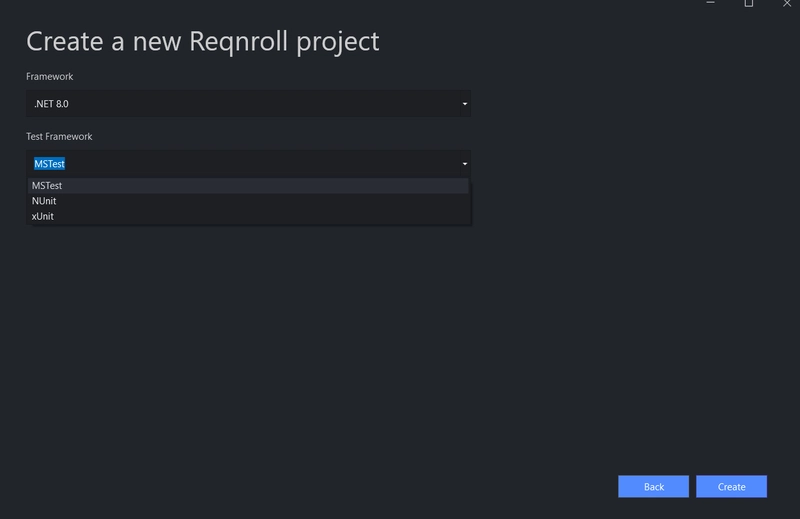Open the Framework dropdown arrow
The width and height of the screenshot is (800, 519).
[465, 103]
